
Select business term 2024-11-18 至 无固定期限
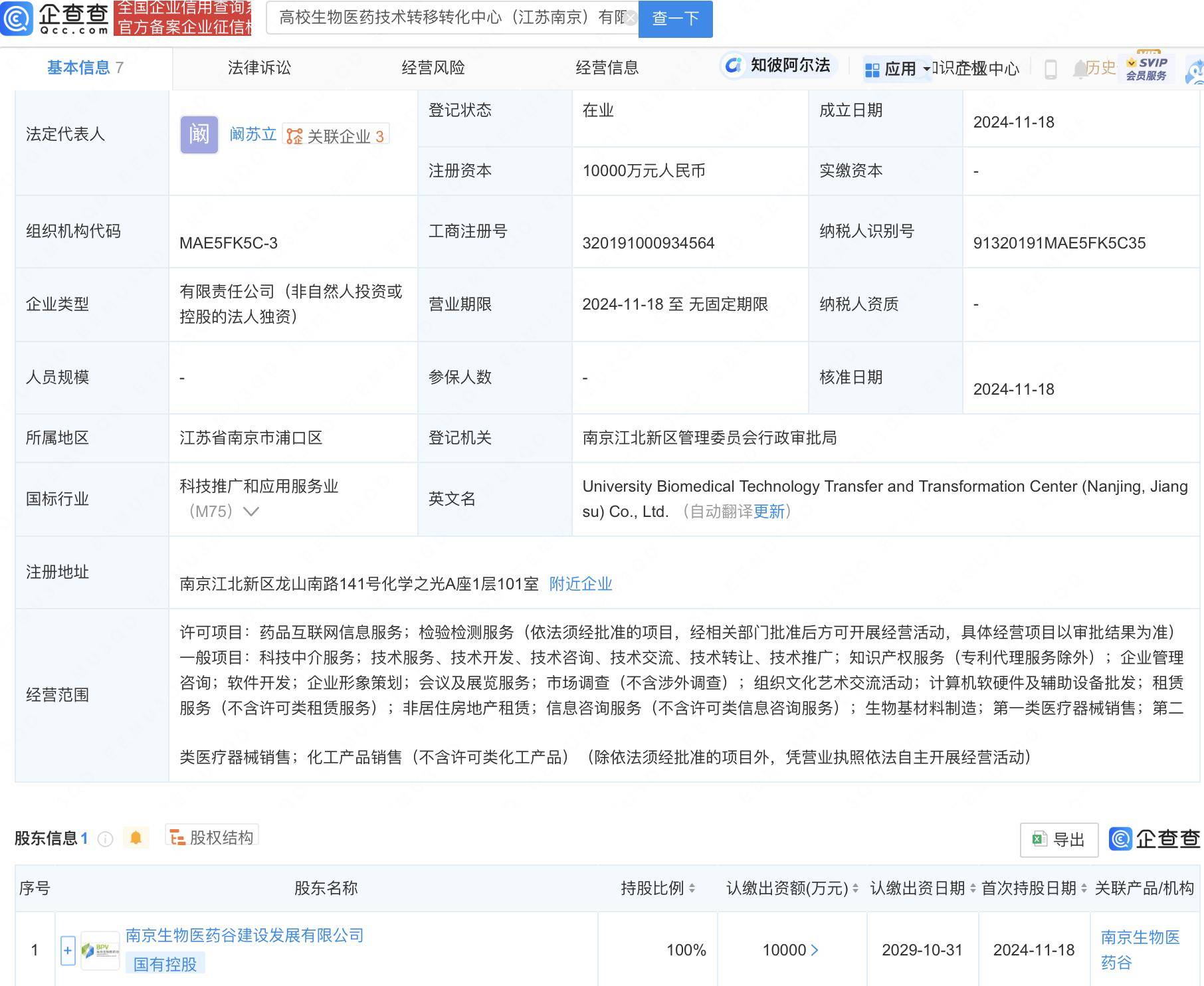[x=675, y=304]
